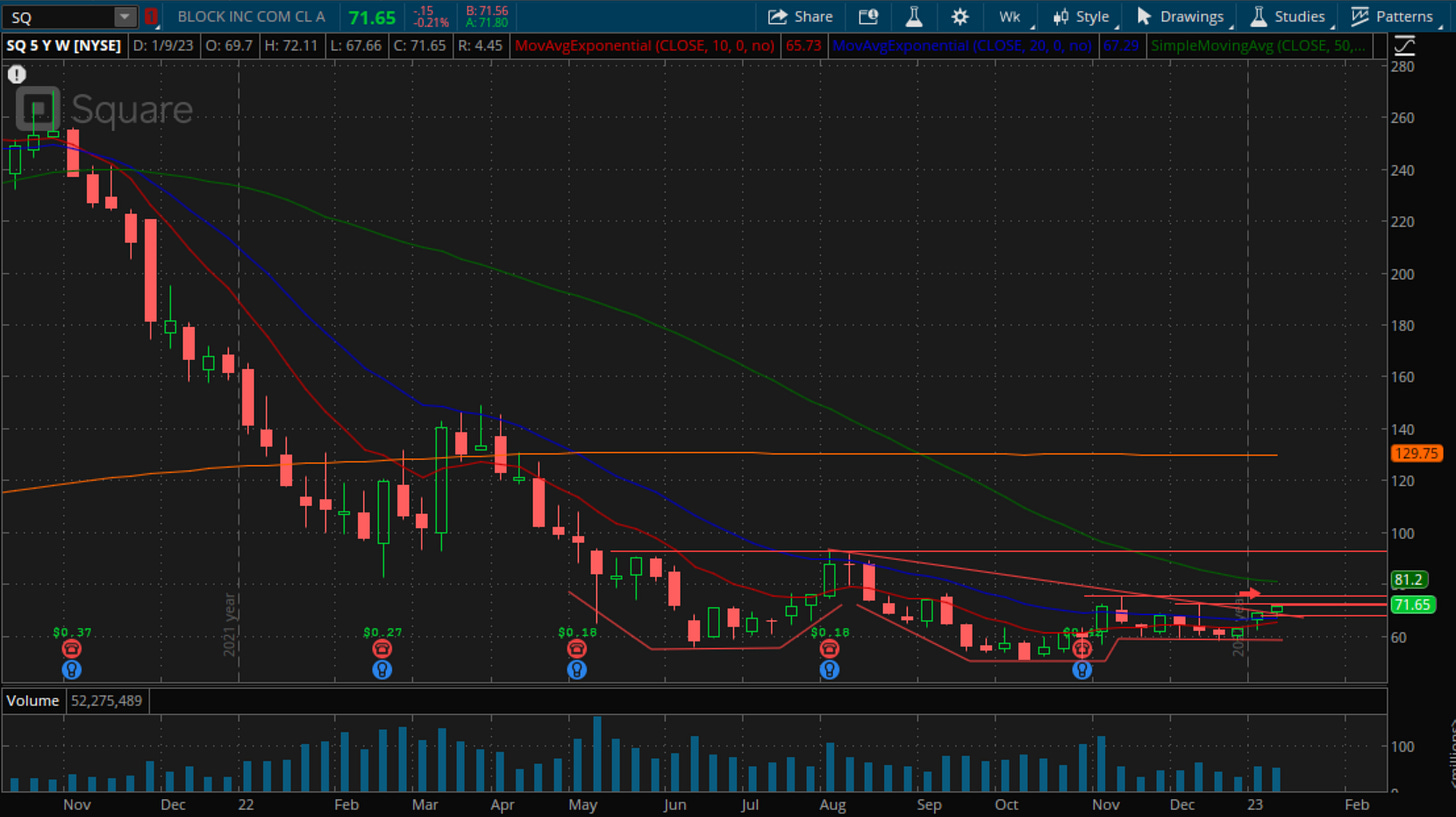Click the blue MovAvgExponential (CLOSE, 20) study label
Image resolution: width=1456 pixels, height=817 pixels.
pos(964,45)
